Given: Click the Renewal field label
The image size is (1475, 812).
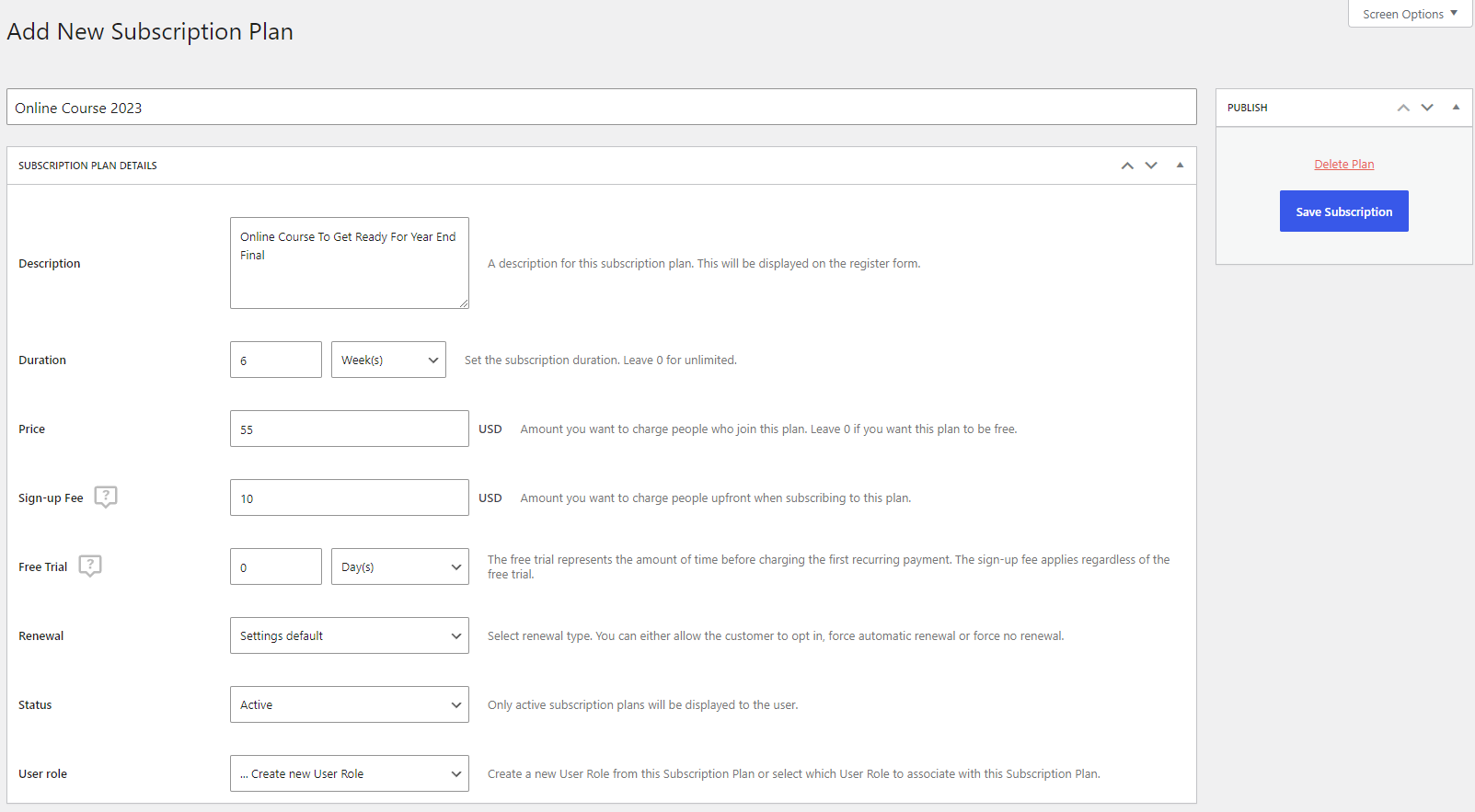Looking at the screenshot, I should pyautogui.click(x=41, y=635).
